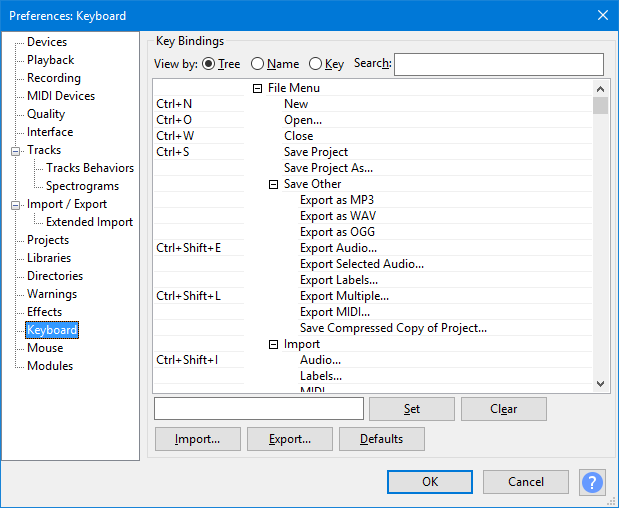Open Modules preferences page
619x508 pixels.
pos(50,366)
